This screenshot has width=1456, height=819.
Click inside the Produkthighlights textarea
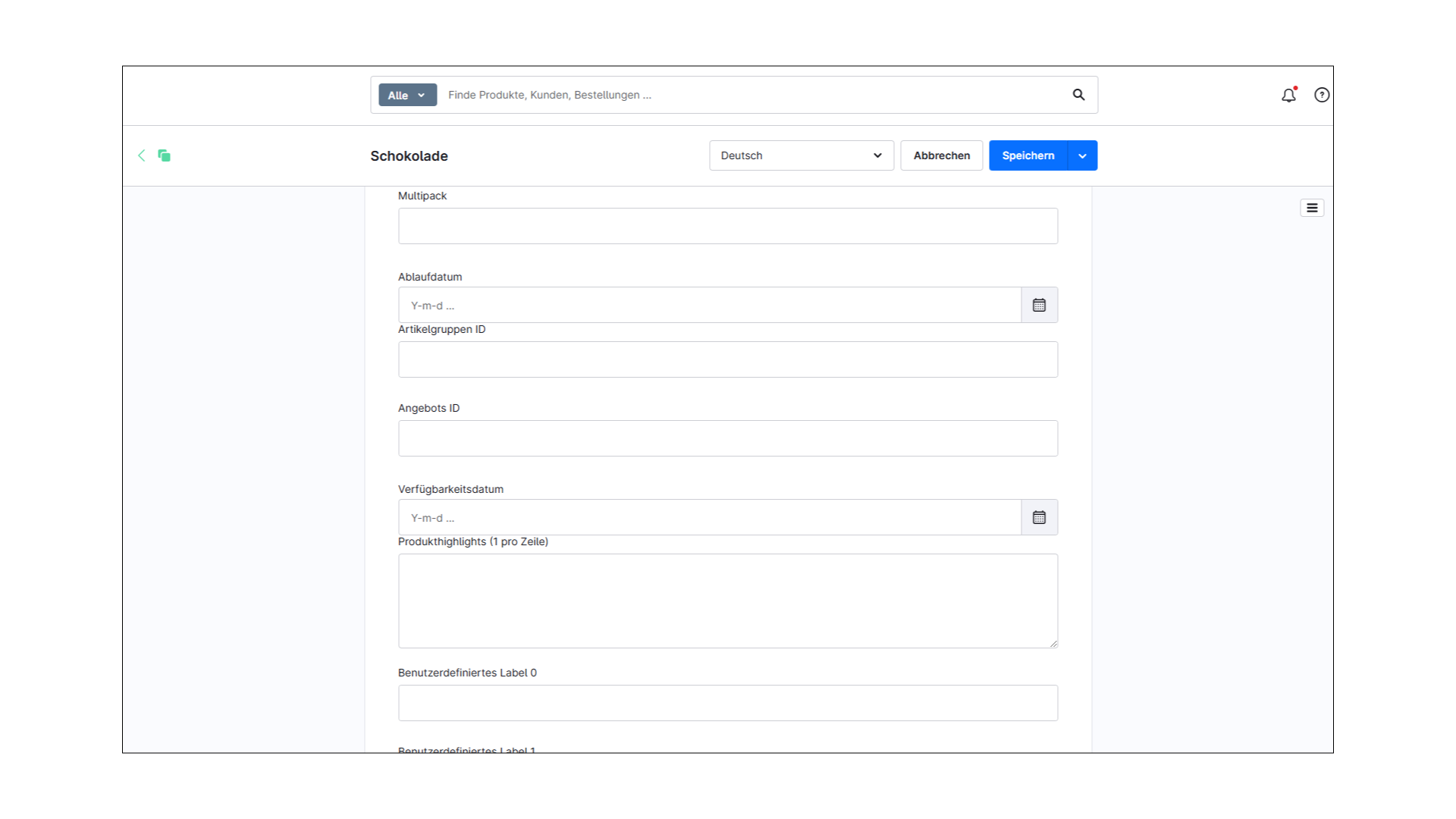(x=727, y=599)
